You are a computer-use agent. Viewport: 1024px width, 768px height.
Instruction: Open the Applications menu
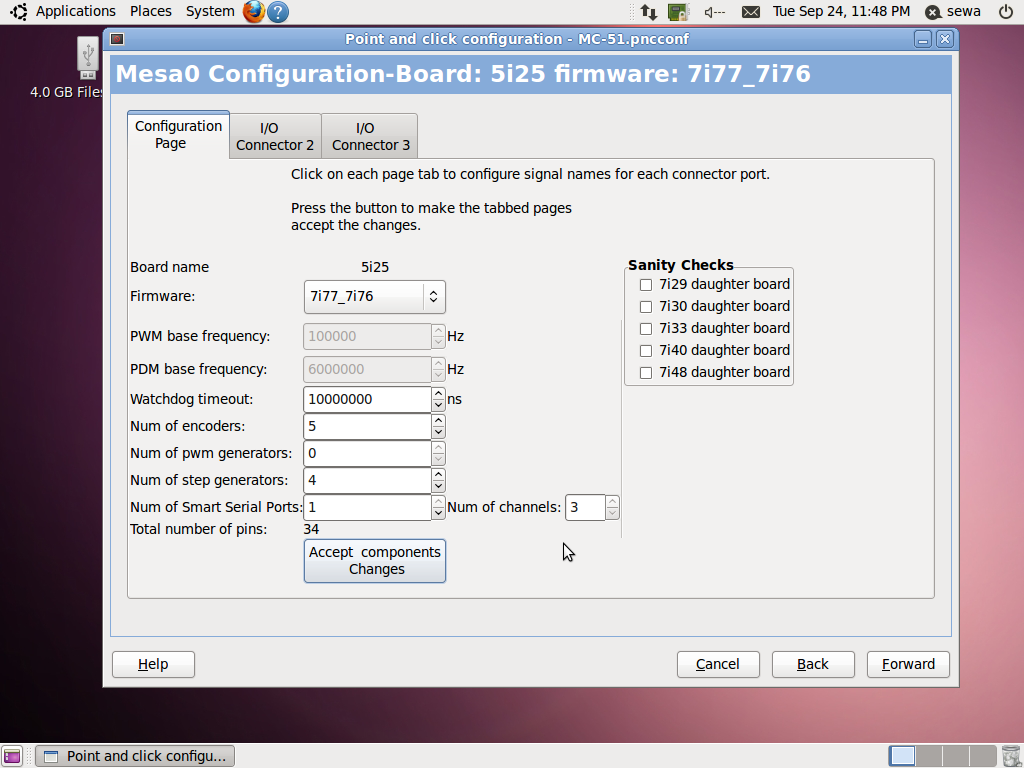[x=75, y=11]
